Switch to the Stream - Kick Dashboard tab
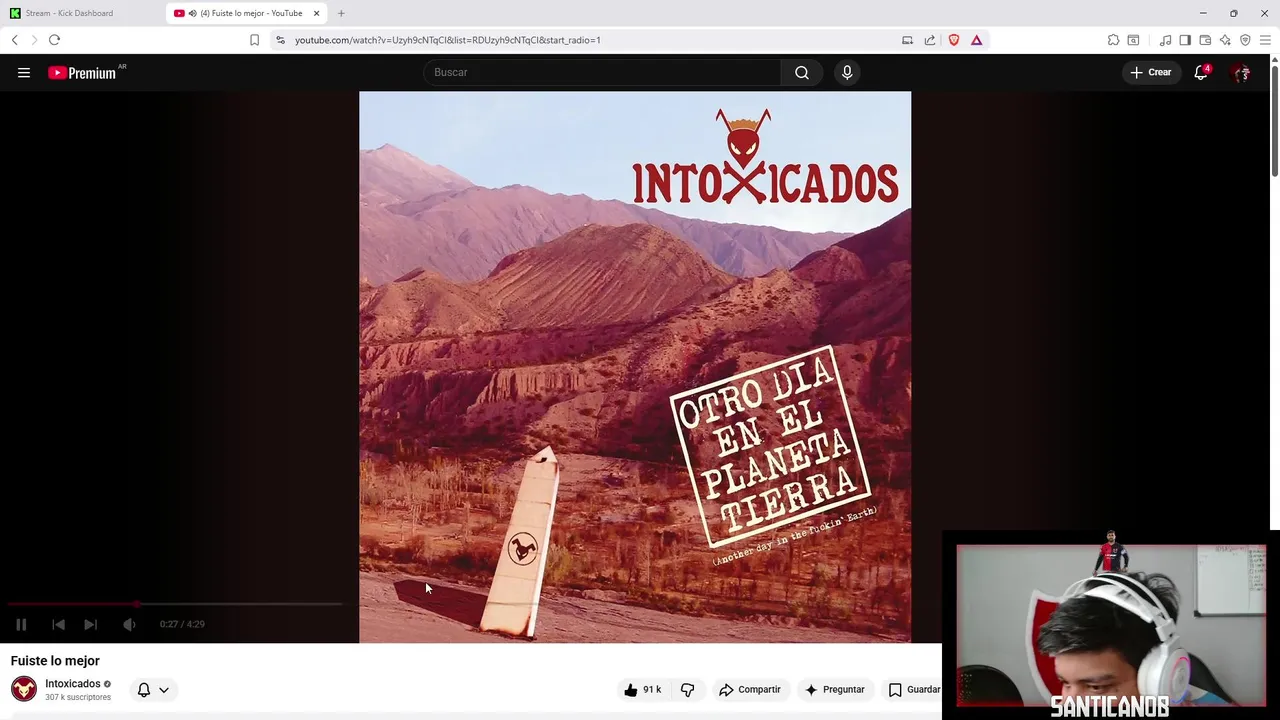Image resolution: width=1280 pixels, height=720 pixels. tap(82, 13)
